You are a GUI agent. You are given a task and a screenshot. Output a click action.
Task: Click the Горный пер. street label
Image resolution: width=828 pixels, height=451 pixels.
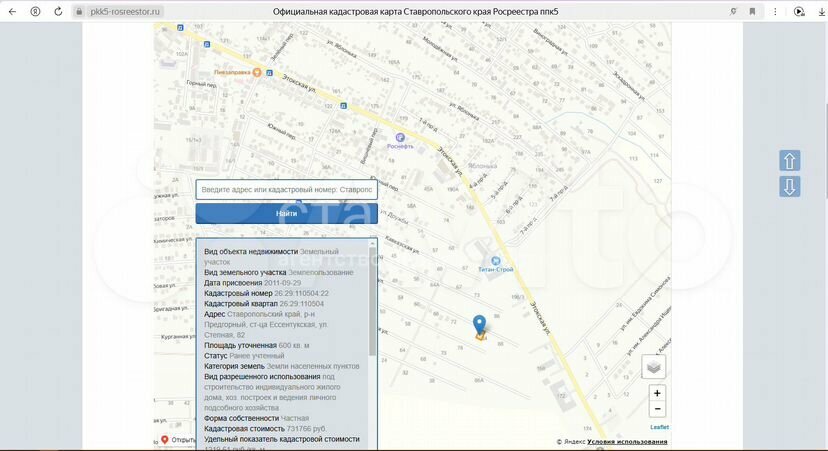(x=201, y=83)
